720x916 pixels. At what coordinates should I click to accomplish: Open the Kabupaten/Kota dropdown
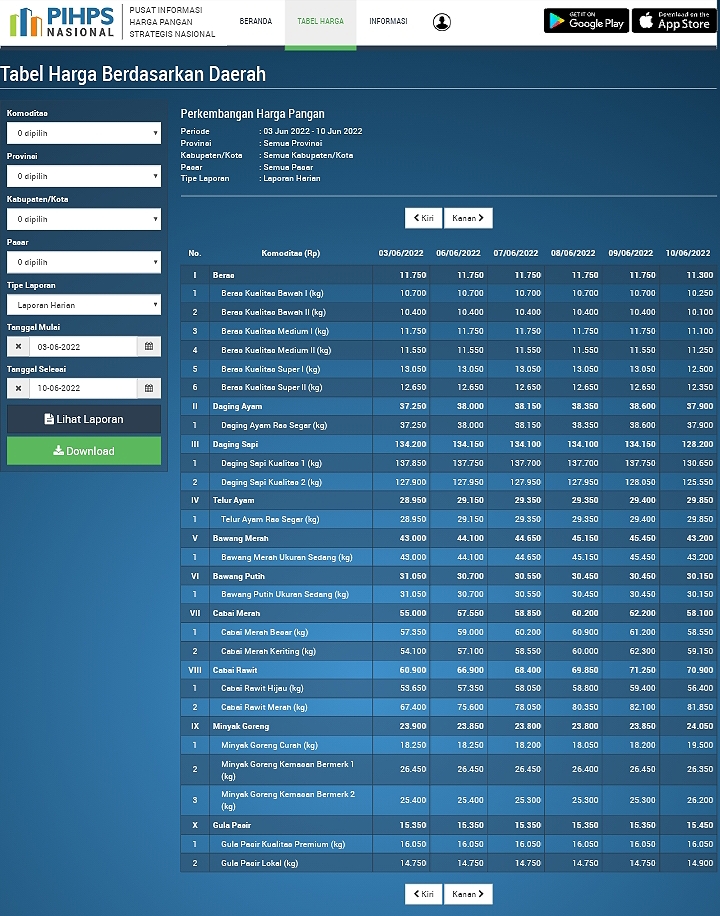tap(84, 219)
